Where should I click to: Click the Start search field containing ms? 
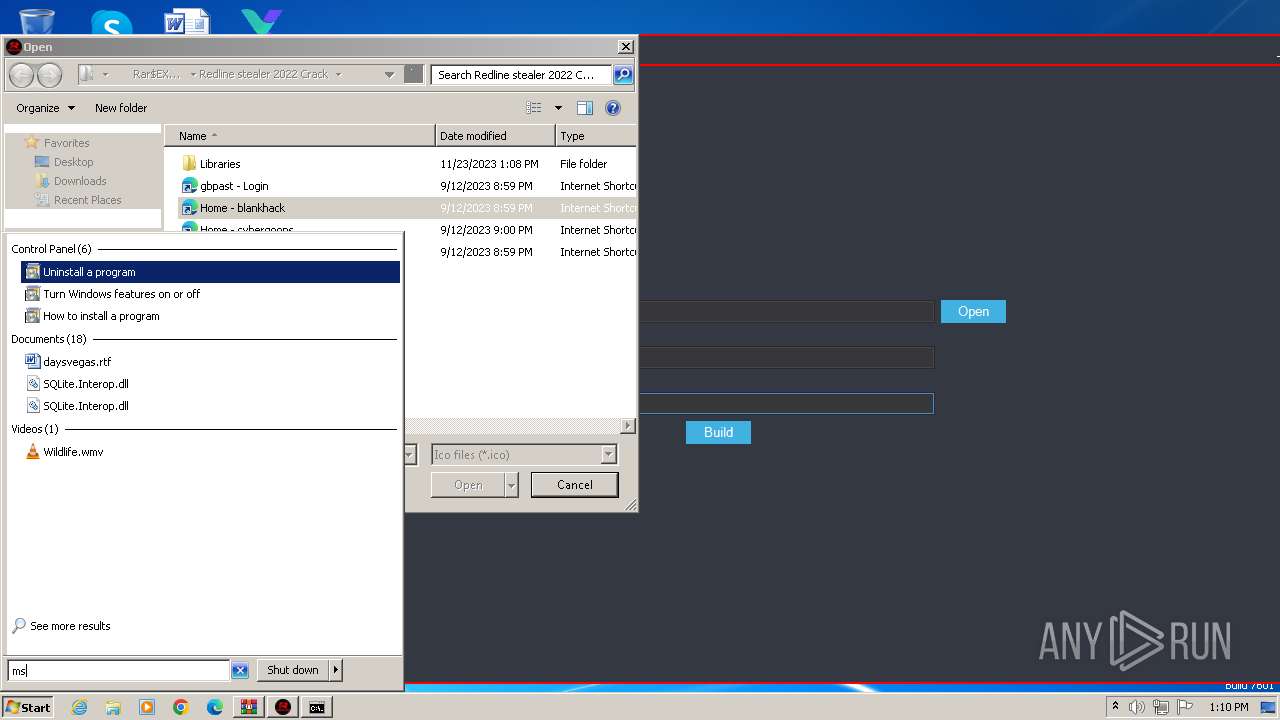click(x=119, y=671)
